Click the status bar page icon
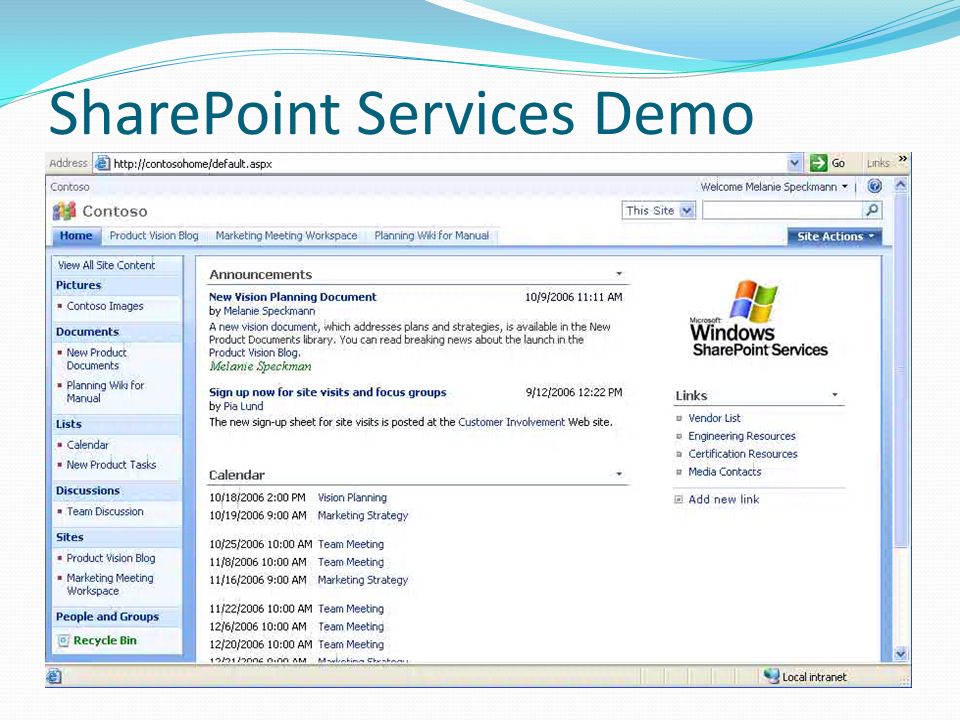Image resolution: width=960 pixels, height=720 pixels. [54, 677]
